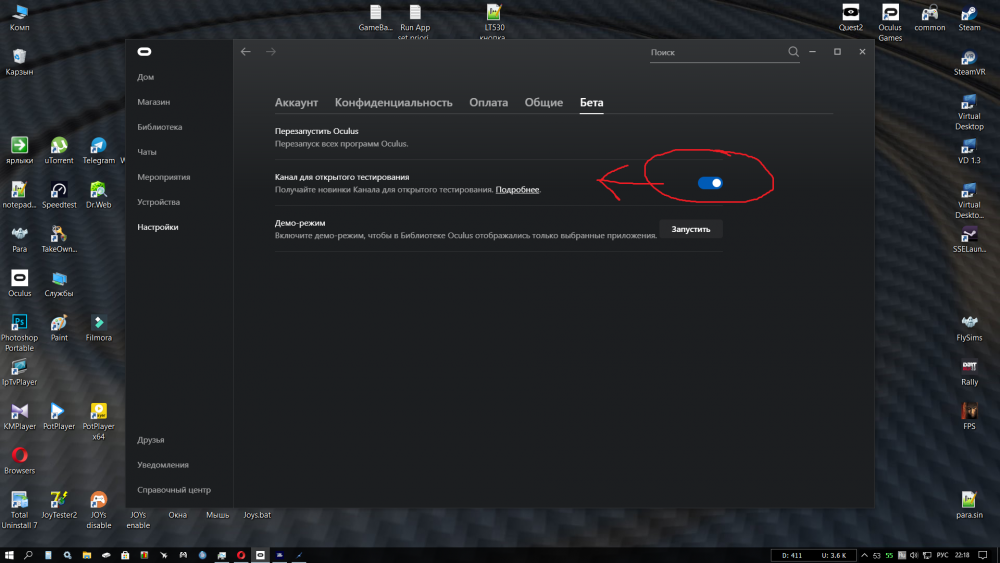Screen dimensions: 1000x563
Task: Switch to the Аккаунт tab
Action: (x=297, y=103)
